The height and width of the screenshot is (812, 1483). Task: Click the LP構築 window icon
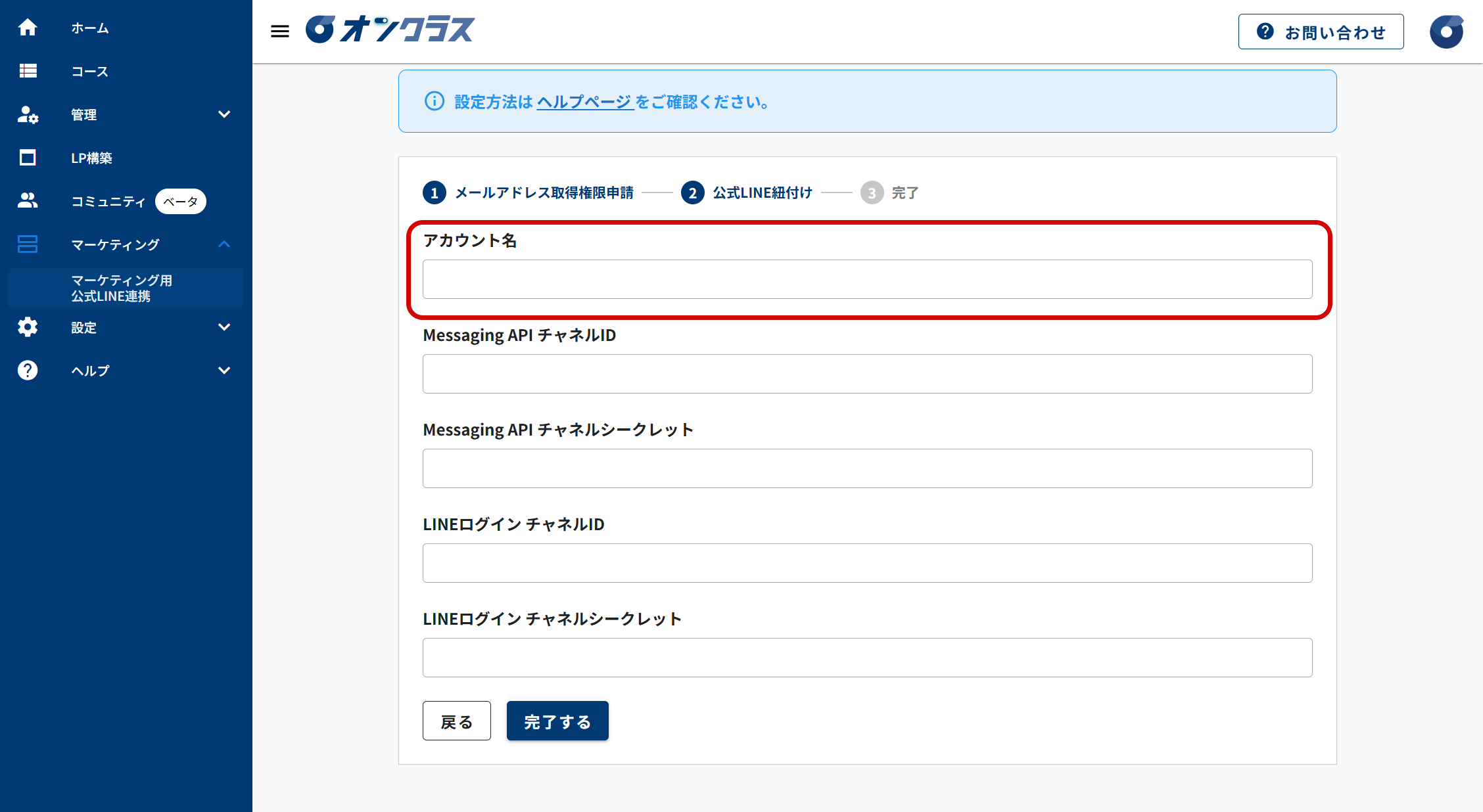point(28,158)
